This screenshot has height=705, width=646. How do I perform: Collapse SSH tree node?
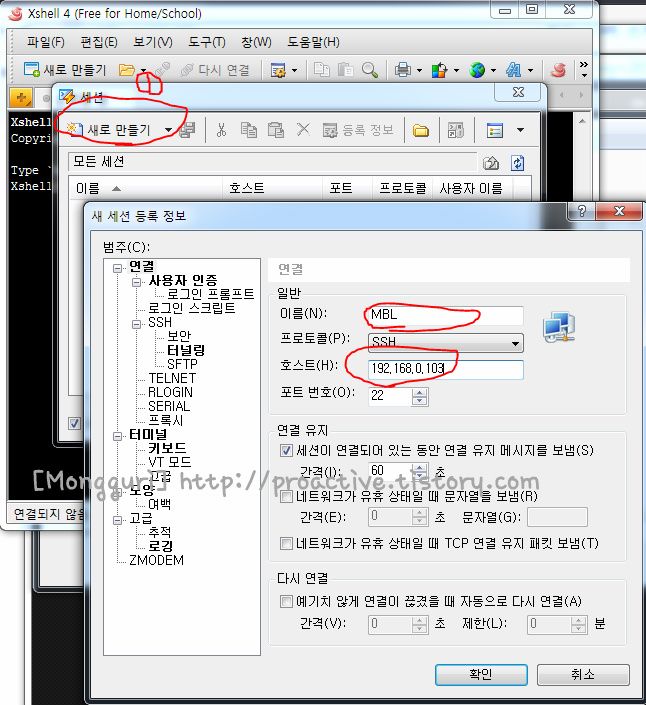(x=137, y=324)
